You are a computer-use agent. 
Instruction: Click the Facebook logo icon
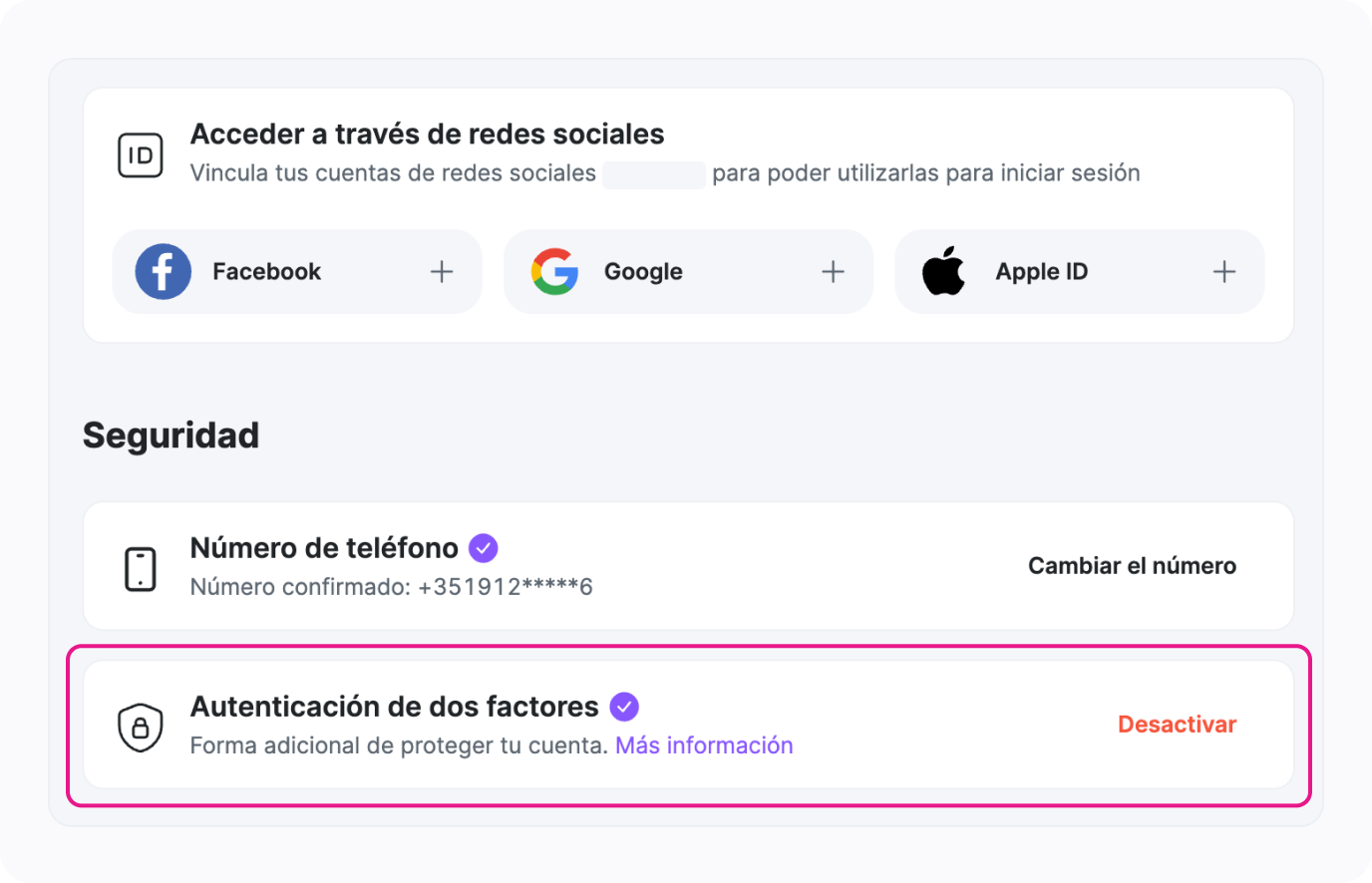tap(164, 271)
